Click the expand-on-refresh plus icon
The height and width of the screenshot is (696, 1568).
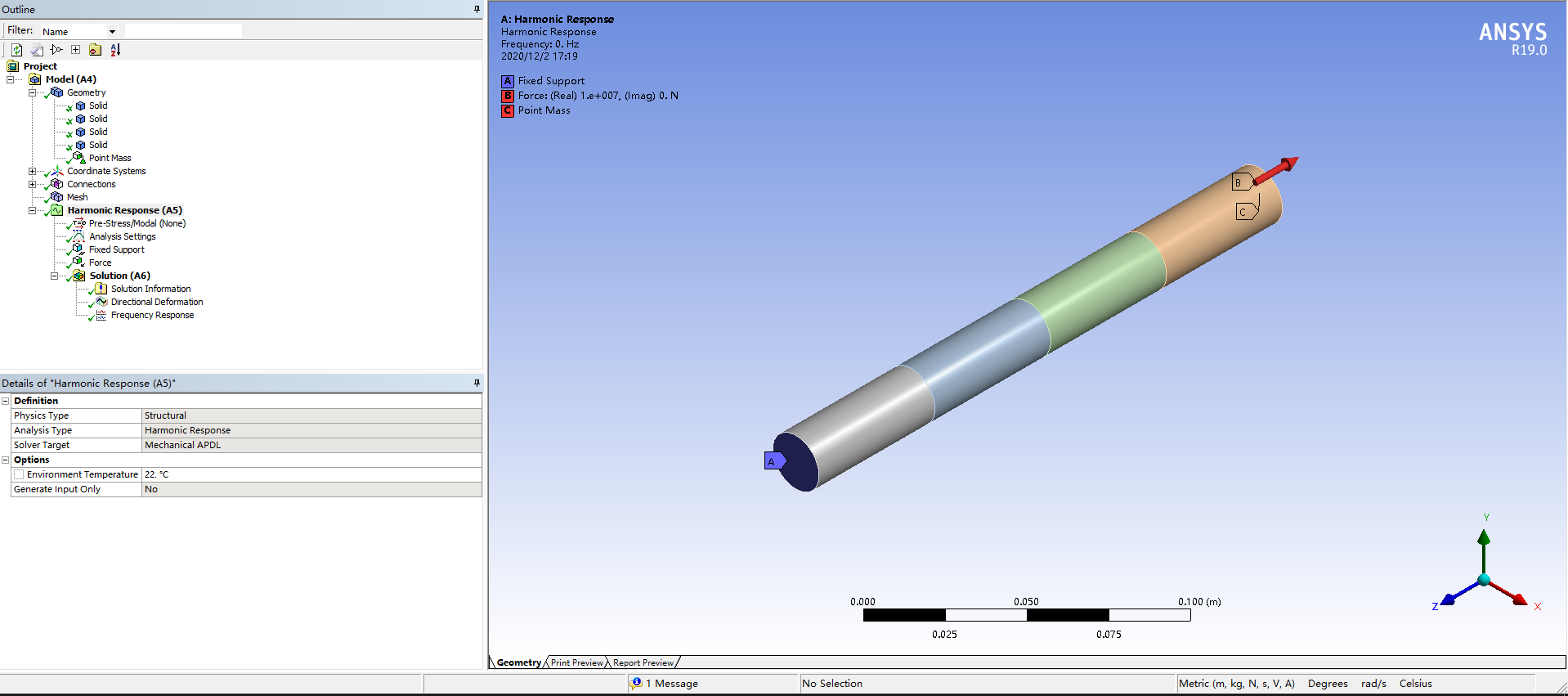tap(75, 50)
